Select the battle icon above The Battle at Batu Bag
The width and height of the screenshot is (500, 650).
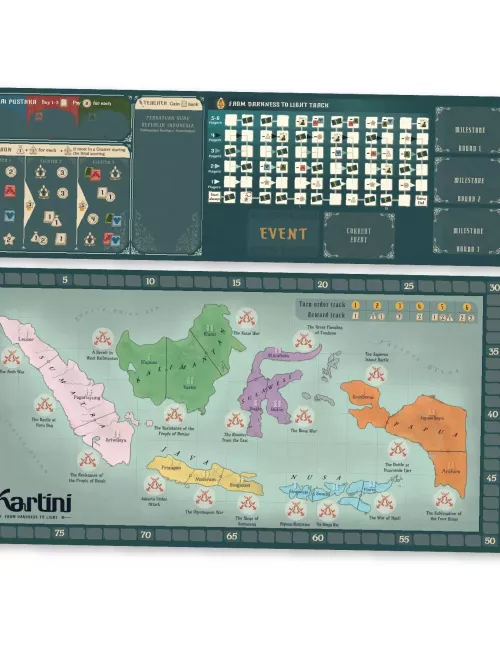pyautogui.click(x=44, y=405)
